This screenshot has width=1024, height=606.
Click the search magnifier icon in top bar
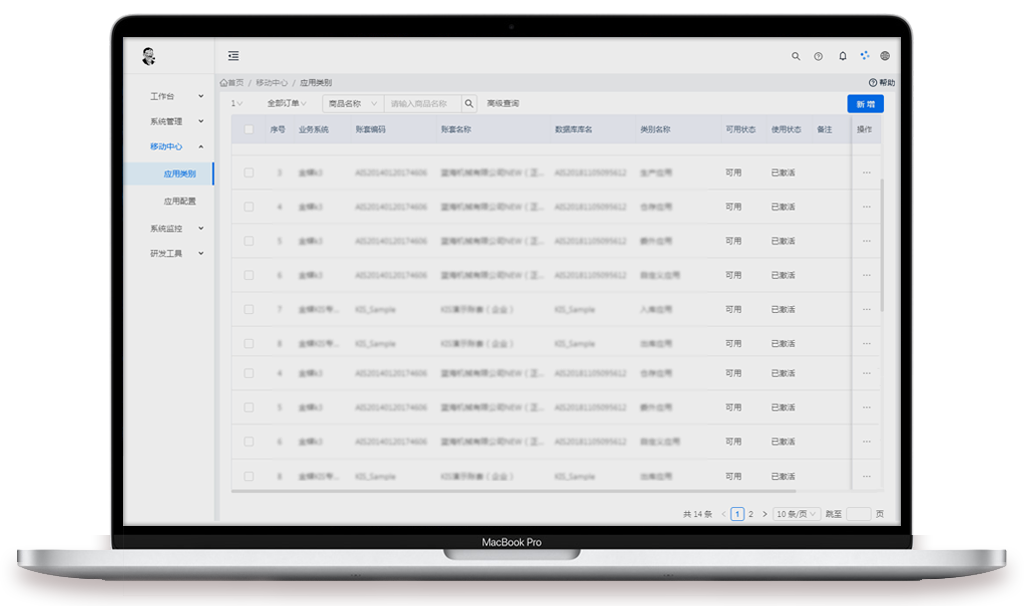coord(796,56)
